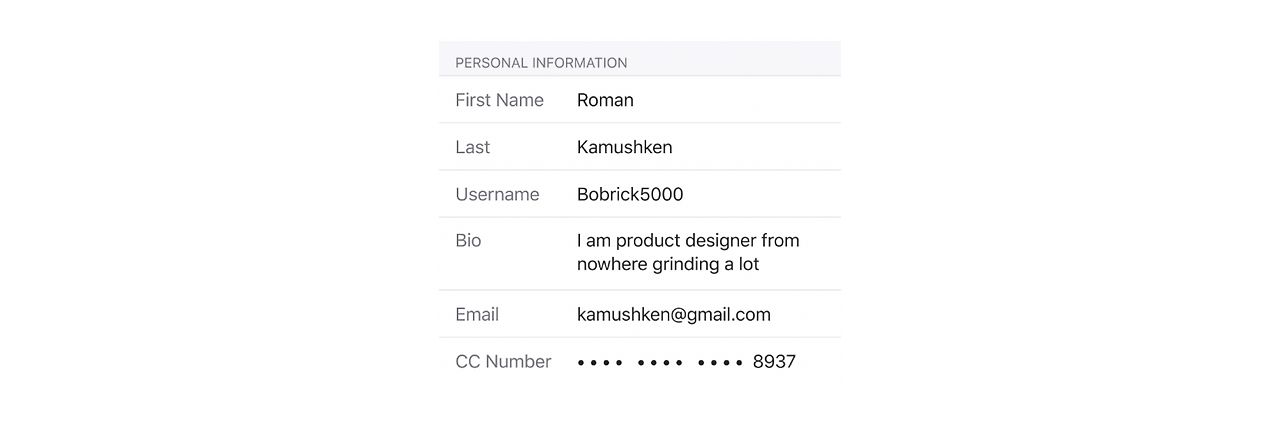
Task: Edit the Username value Bobrick5000
Action: click(x=630, y=194)
